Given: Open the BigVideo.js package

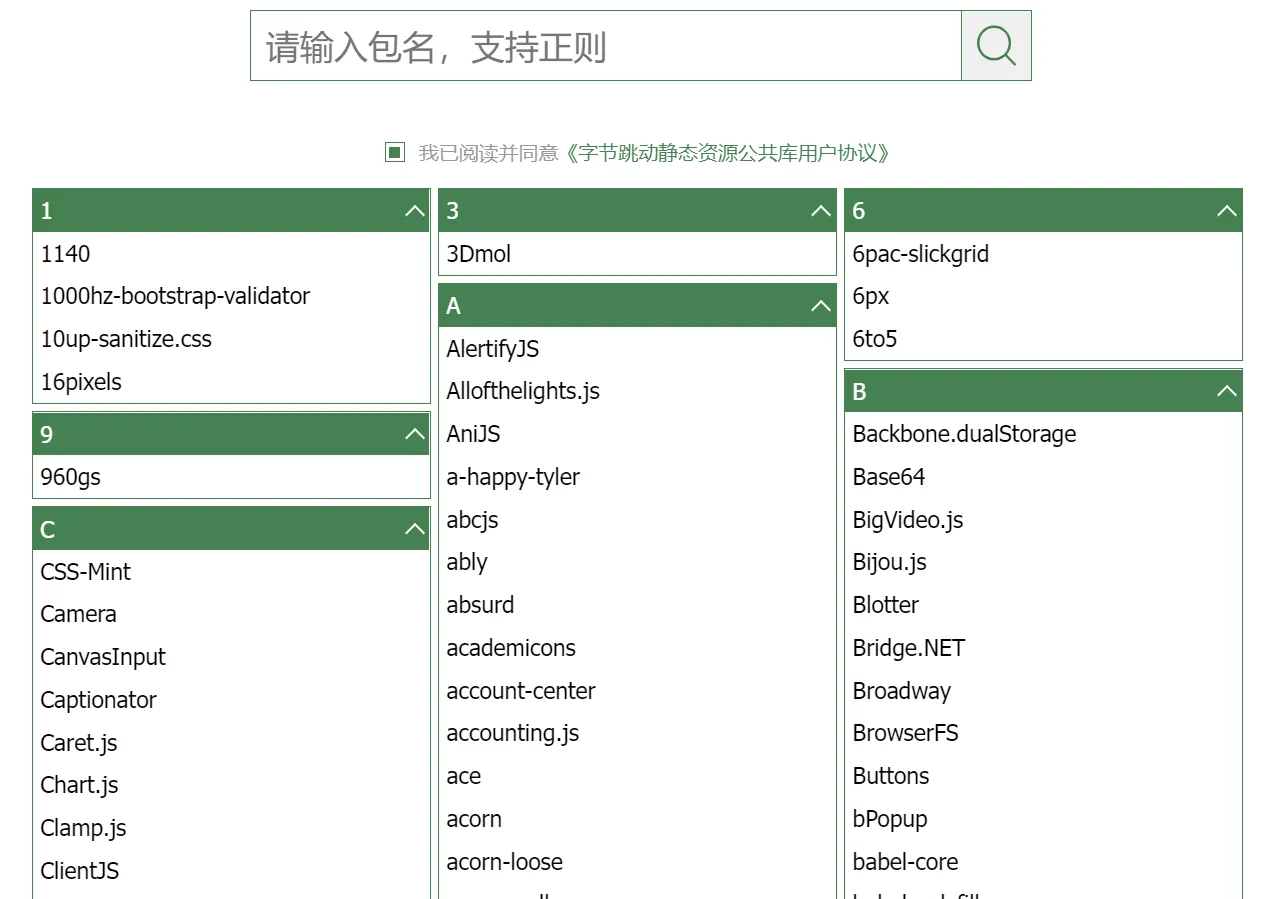Looking at the screenshot, I should [908, 520].
